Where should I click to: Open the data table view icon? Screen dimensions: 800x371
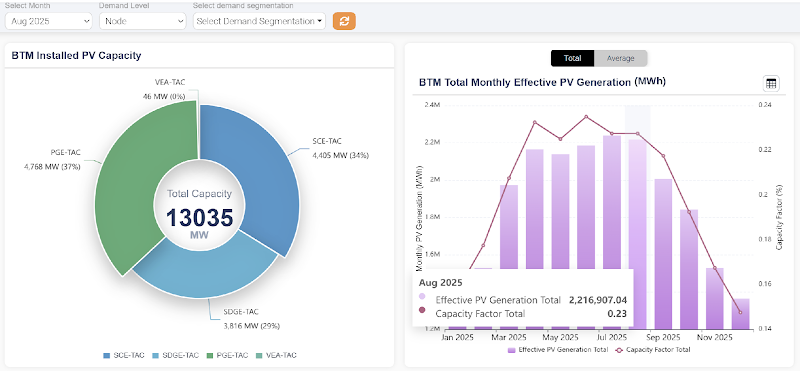[771, 84]
